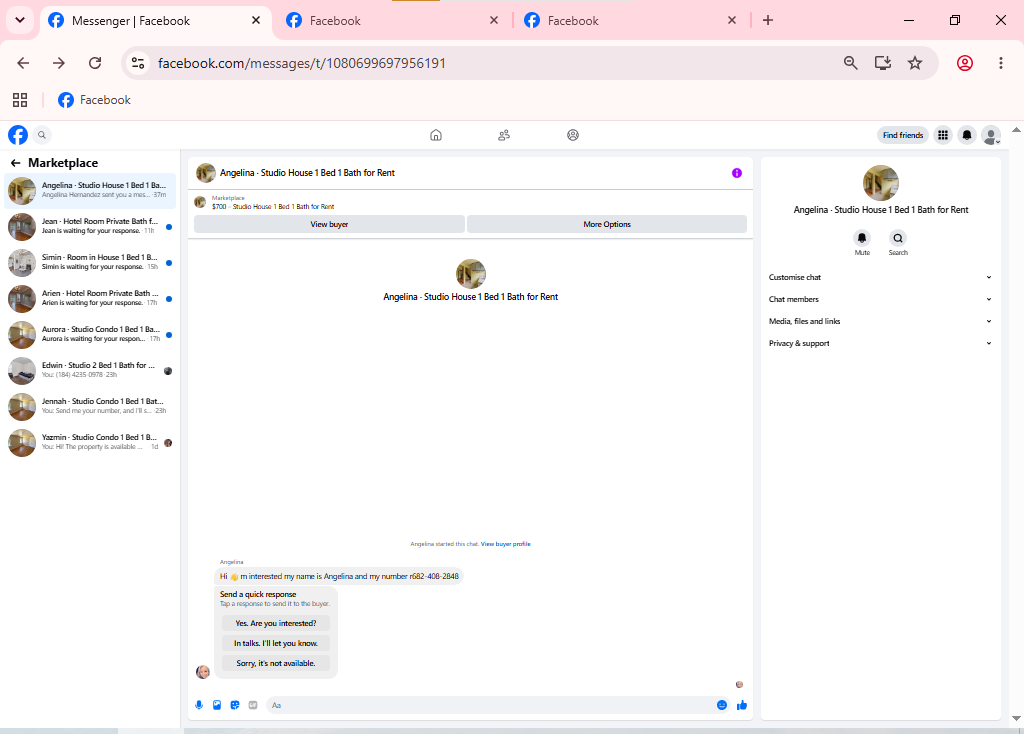Image resolution: width=1024 pixels, height=734 pixels.
Task: Open browser profile icon
Action: pos(965,63)
